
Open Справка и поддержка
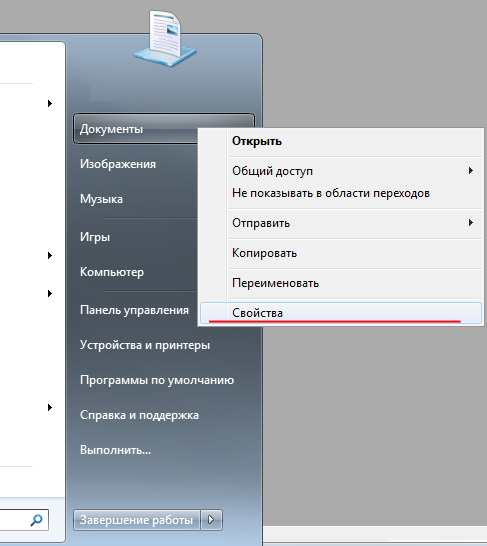coord(139,415)
